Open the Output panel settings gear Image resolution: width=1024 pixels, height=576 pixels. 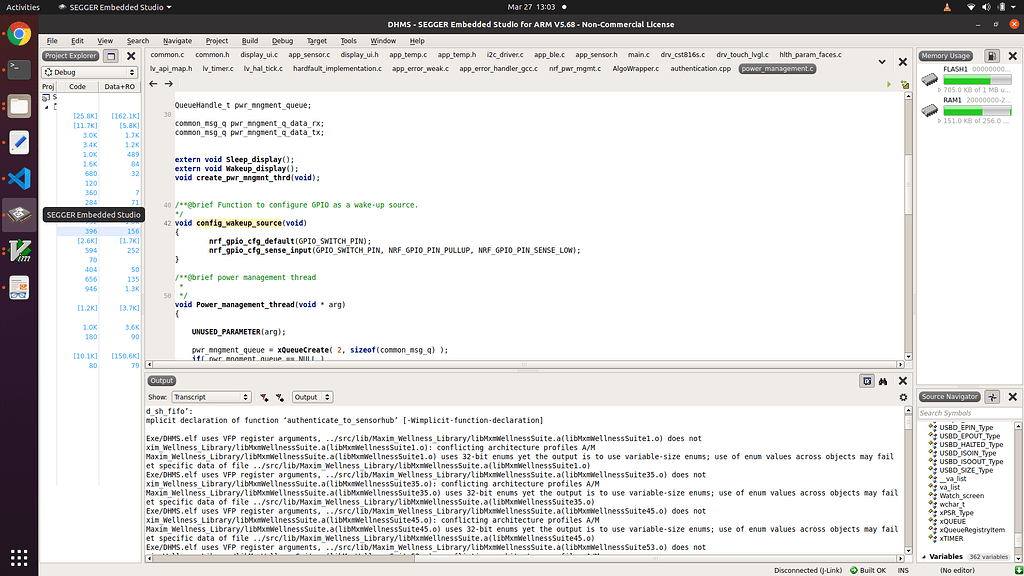click(903, 397)
